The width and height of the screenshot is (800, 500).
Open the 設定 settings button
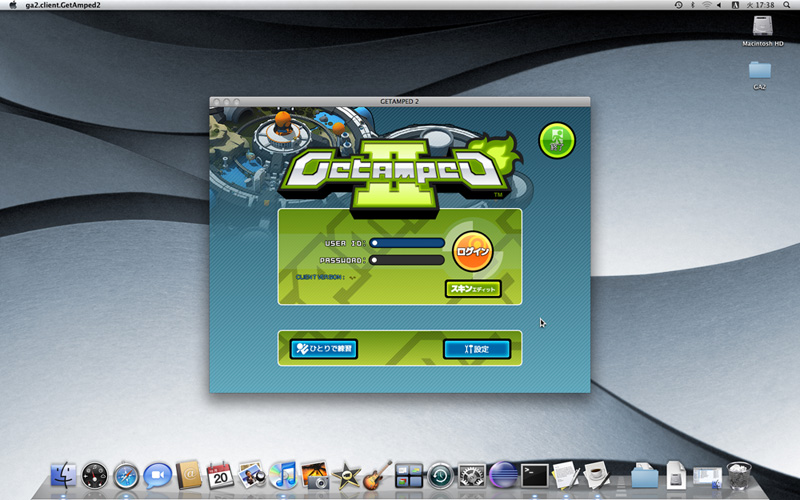click(x=477, y=349)
